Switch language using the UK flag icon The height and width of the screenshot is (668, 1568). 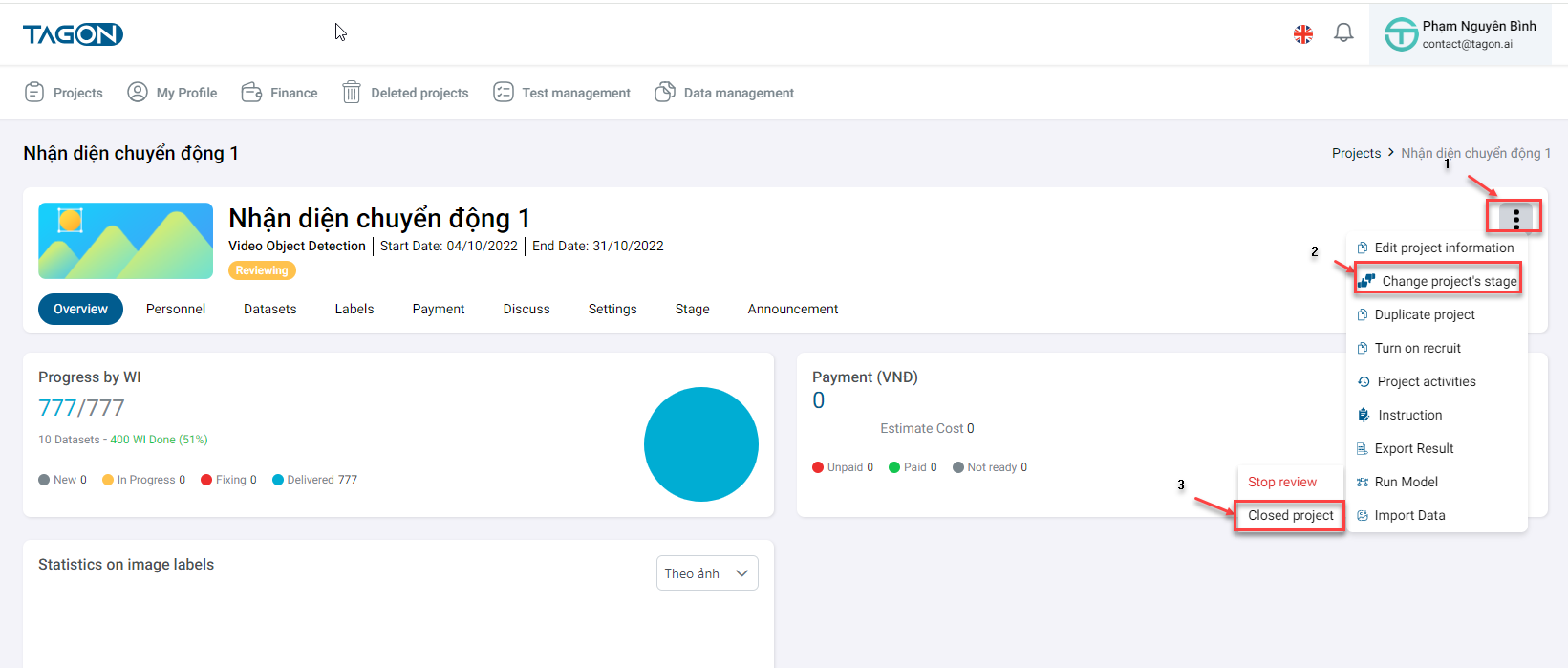pos(1302,34)
